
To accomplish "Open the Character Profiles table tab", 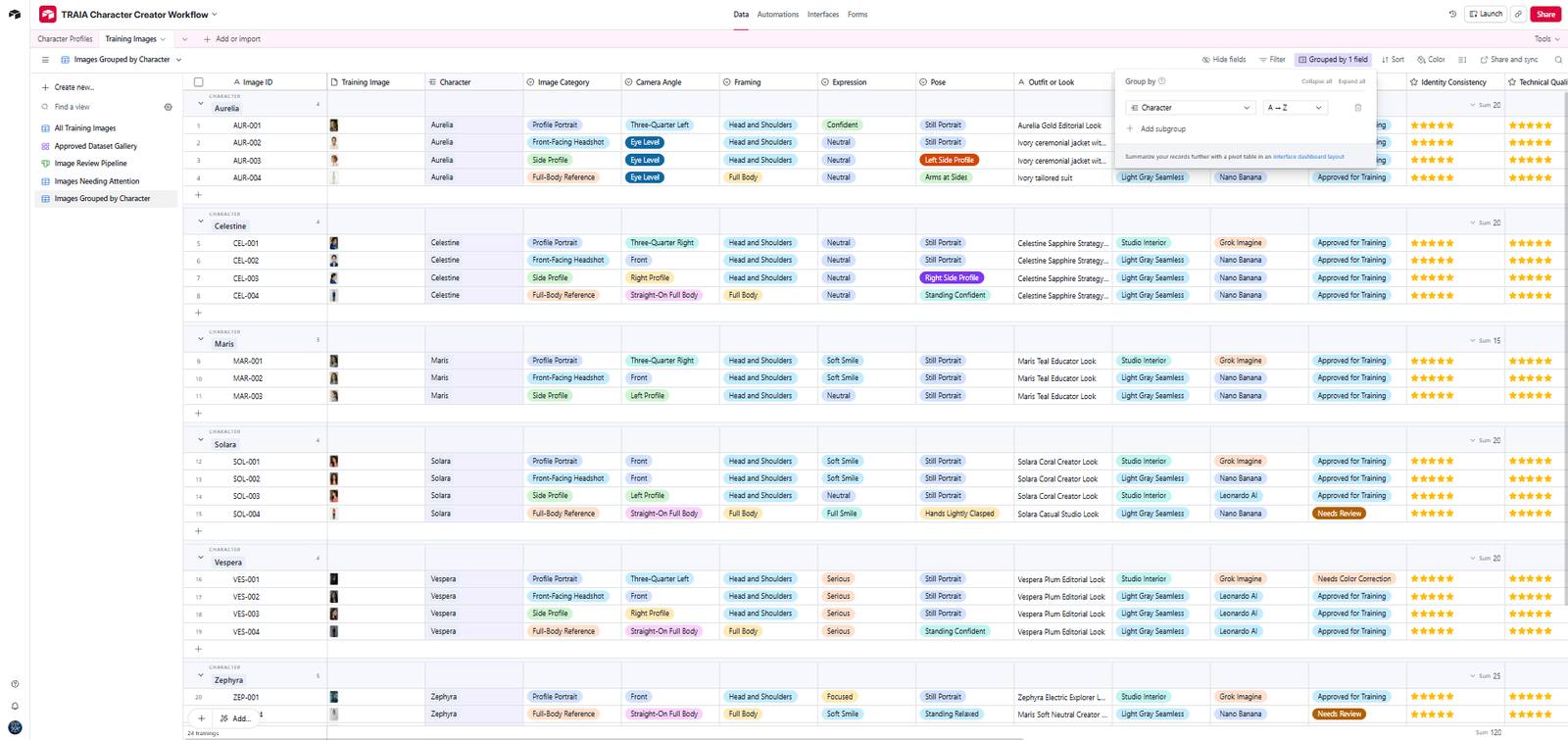I will coord(65,39).
